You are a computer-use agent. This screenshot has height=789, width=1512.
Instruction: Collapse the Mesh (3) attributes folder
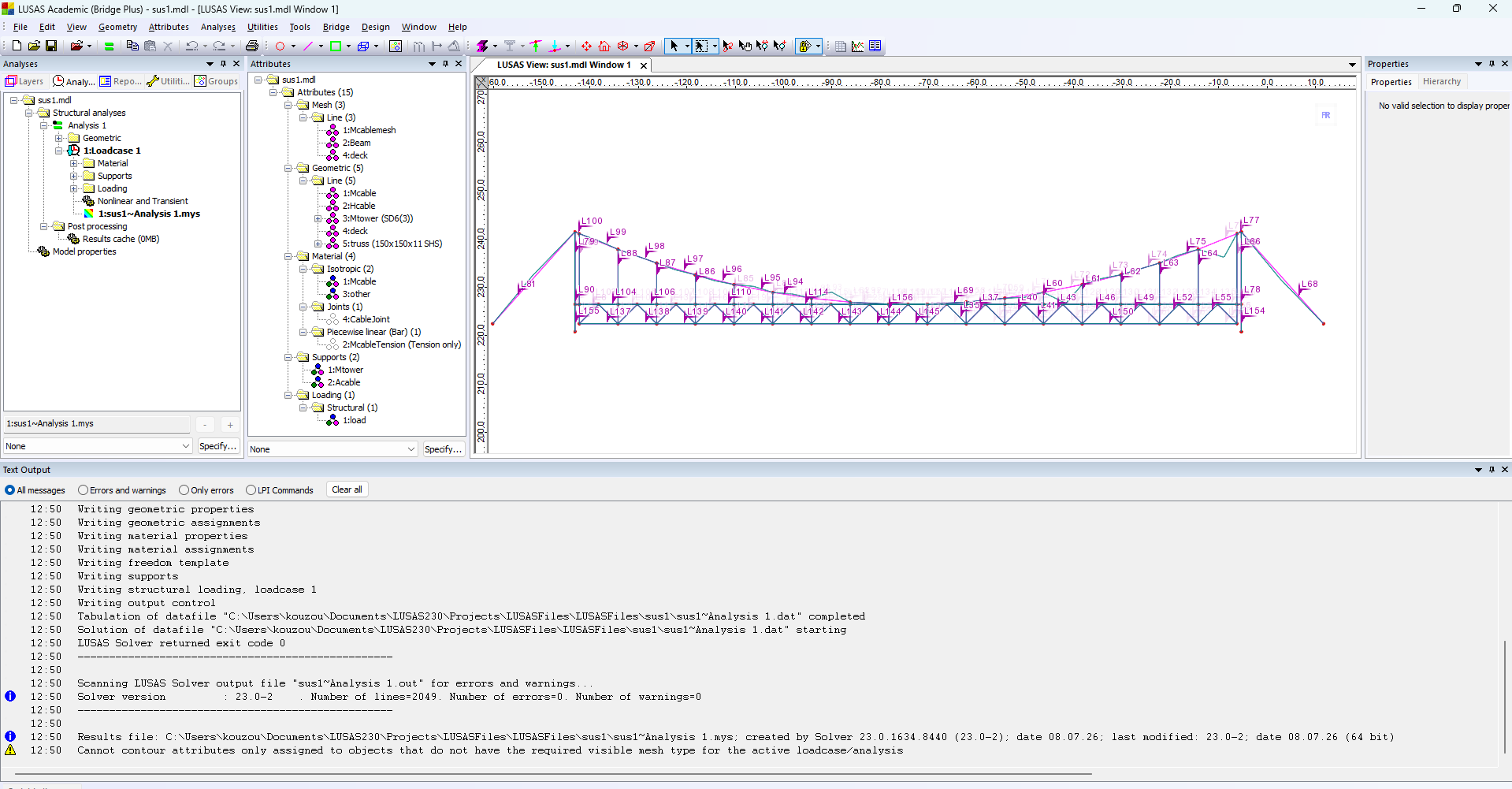pos(288,105)
